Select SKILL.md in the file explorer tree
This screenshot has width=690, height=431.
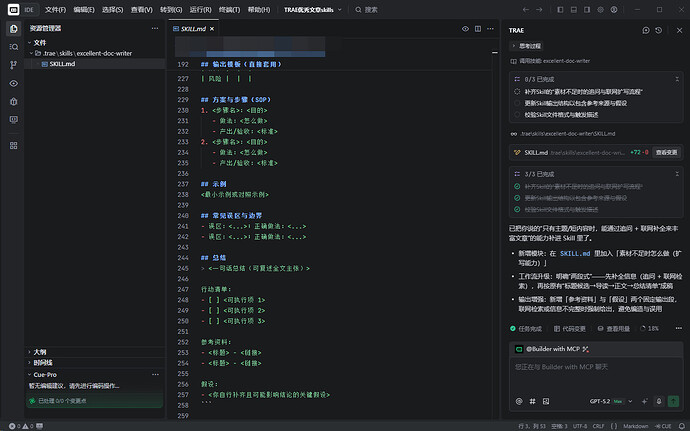pos(62,64)
